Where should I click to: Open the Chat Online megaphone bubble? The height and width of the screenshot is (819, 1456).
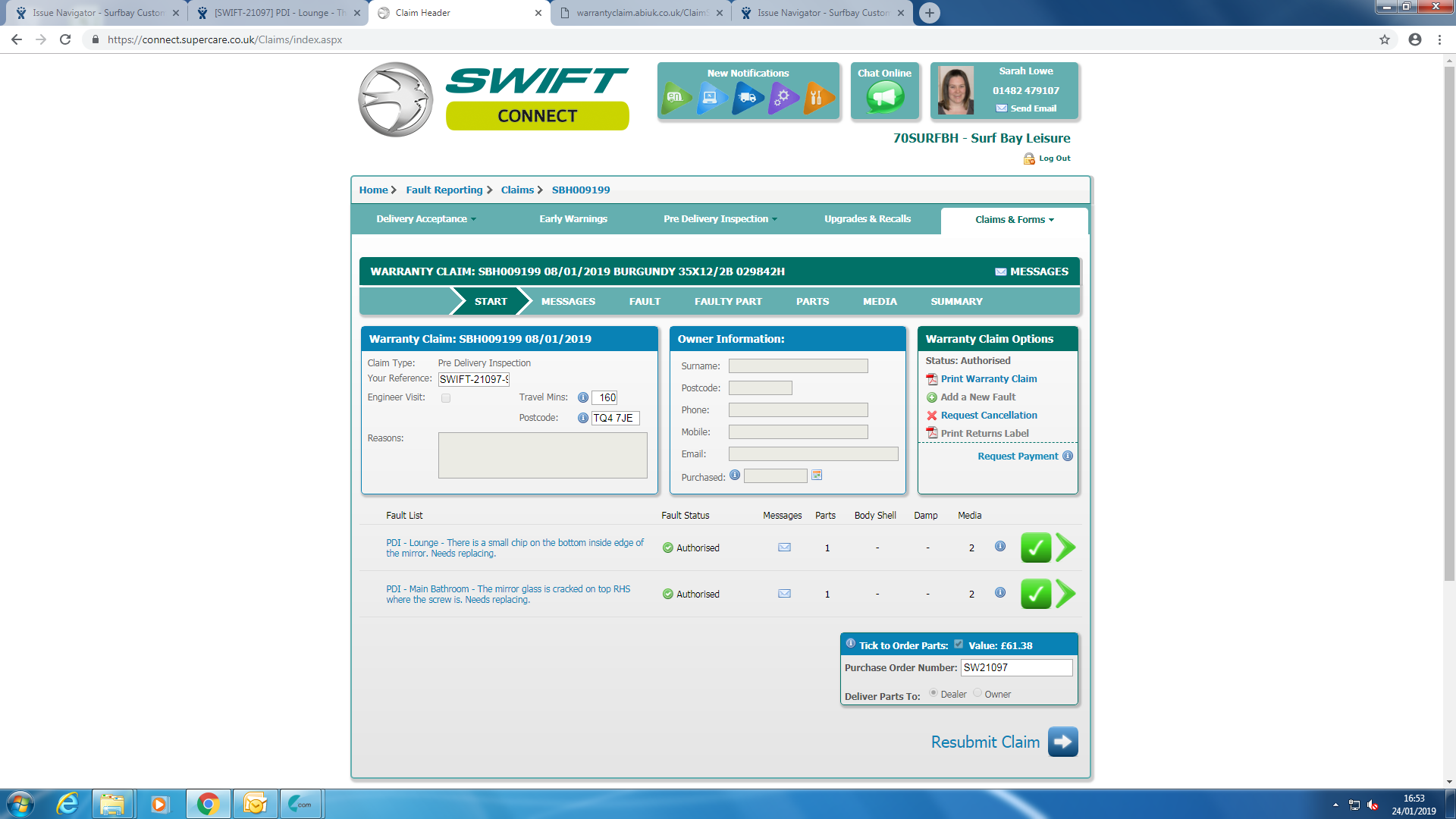[x=885, y=97]
